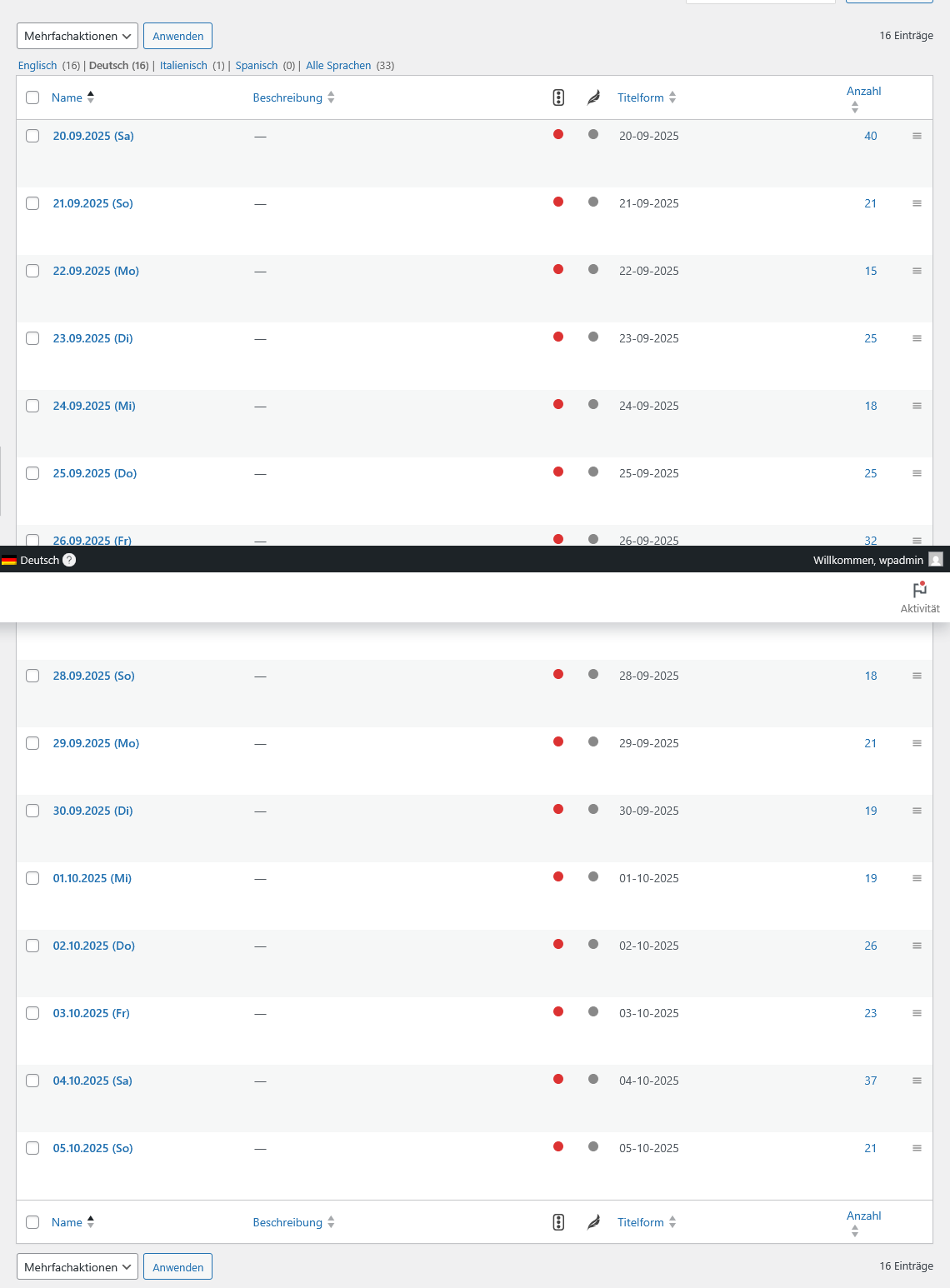
Task: Tick the checkbox for 30.09.2025 (Di)
Action: (32, 811)
